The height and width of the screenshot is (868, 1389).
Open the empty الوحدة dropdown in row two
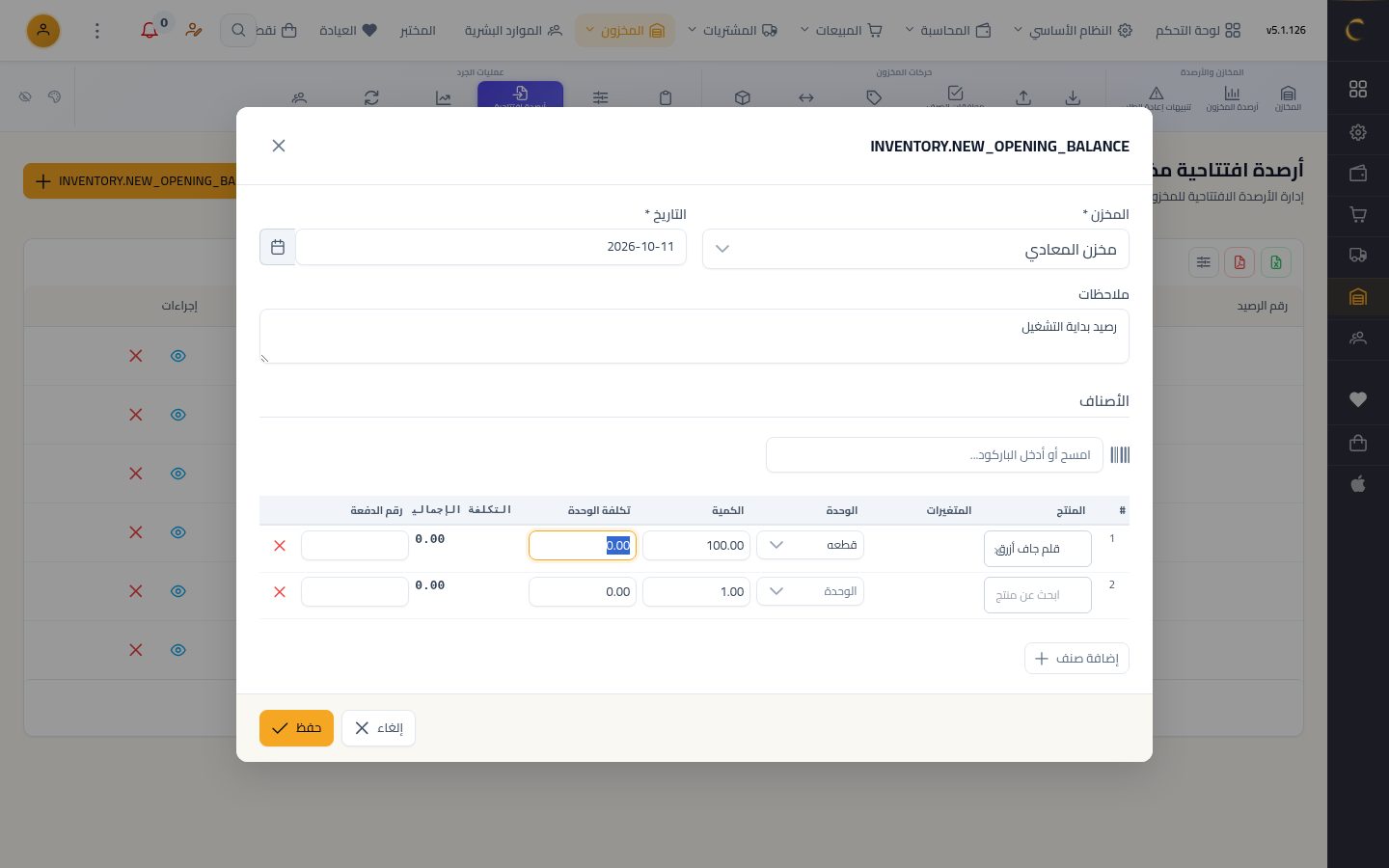[810, 591]
